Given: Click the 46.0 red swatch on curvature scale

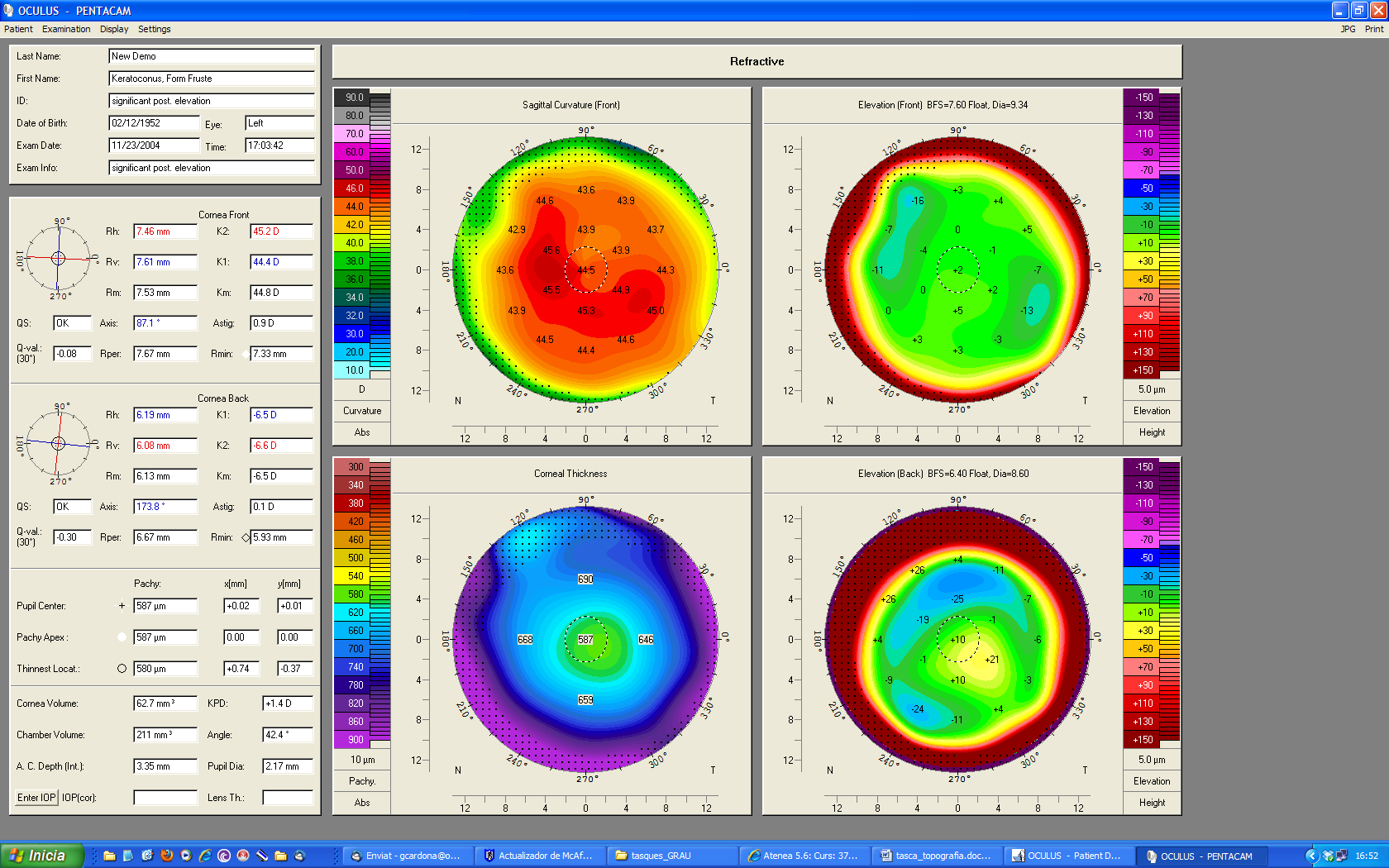Looking at the screenshot, I should click(351, 188).
